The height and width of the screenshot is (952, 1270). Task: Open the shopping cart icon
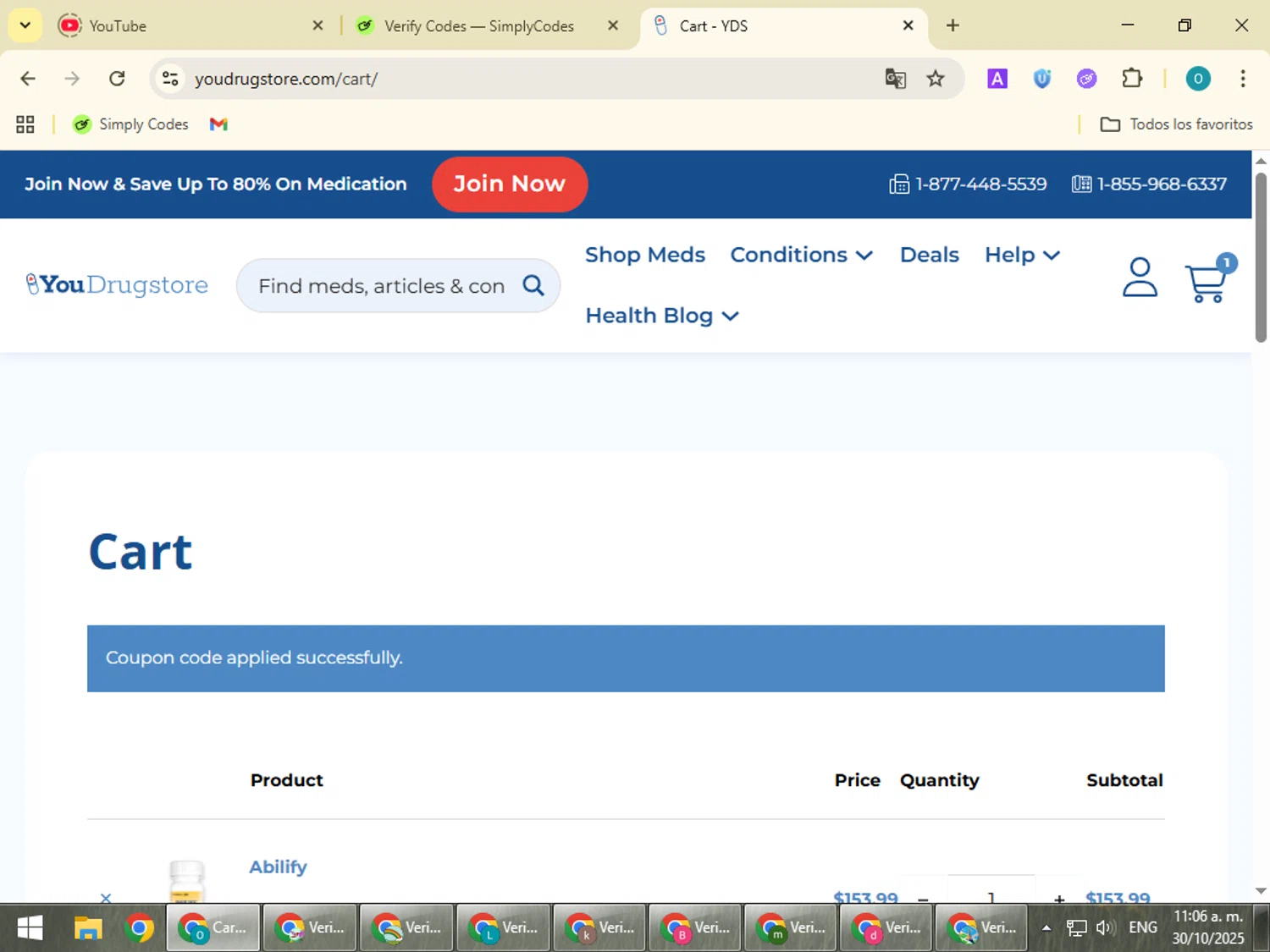click(x=1208, y=279)
